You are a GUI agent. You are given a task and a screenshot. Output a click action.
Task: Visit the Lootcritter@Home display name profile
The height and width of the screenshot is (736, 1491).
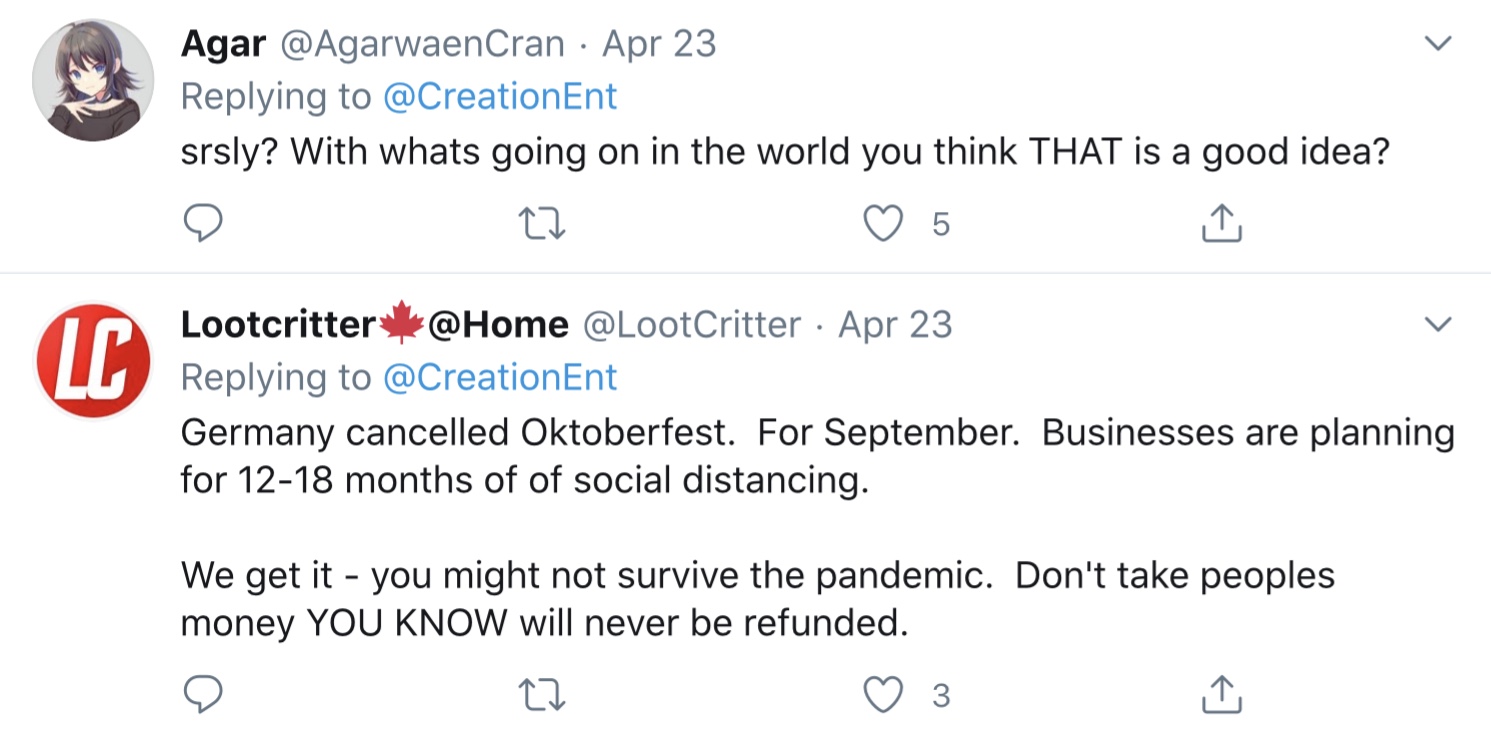pyautogui.click(x=374, y=325)
